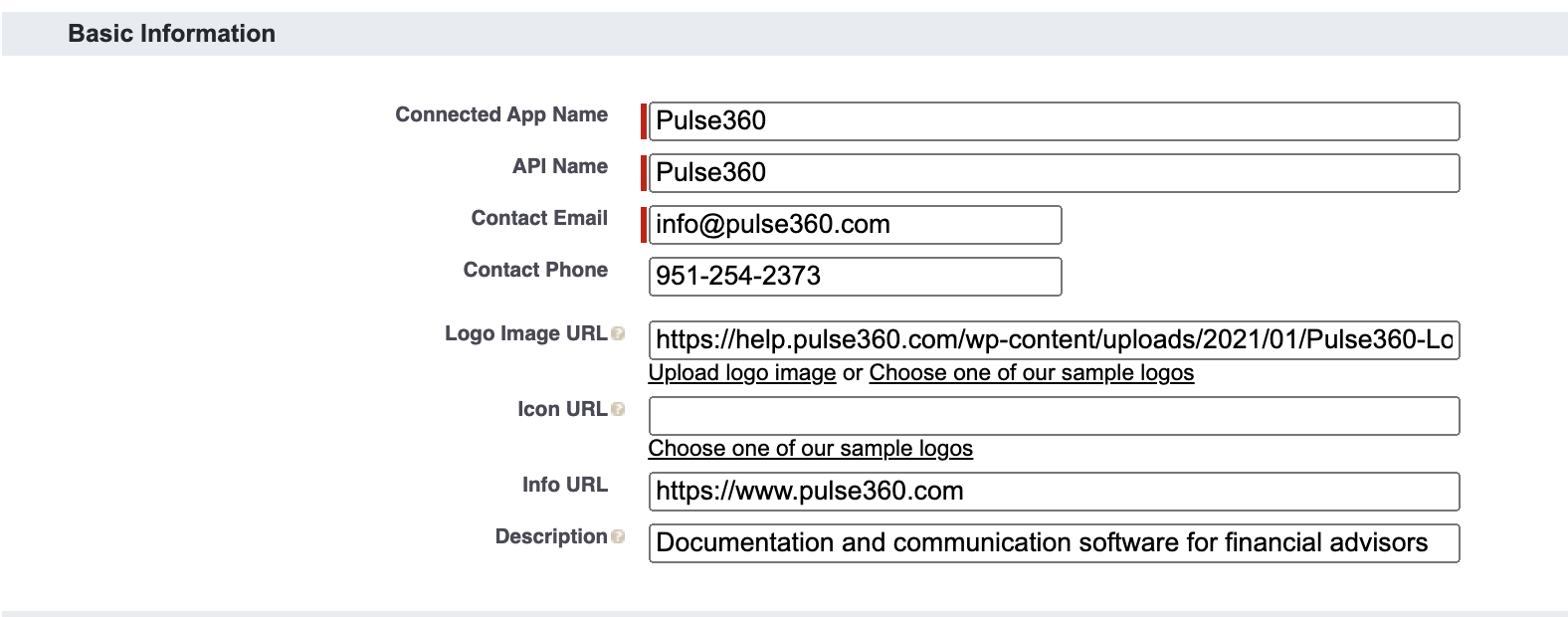Click the Info URL text box
Image resolution: width=1568 pixels, height=617 pixels.
(x=1054, y=492)
